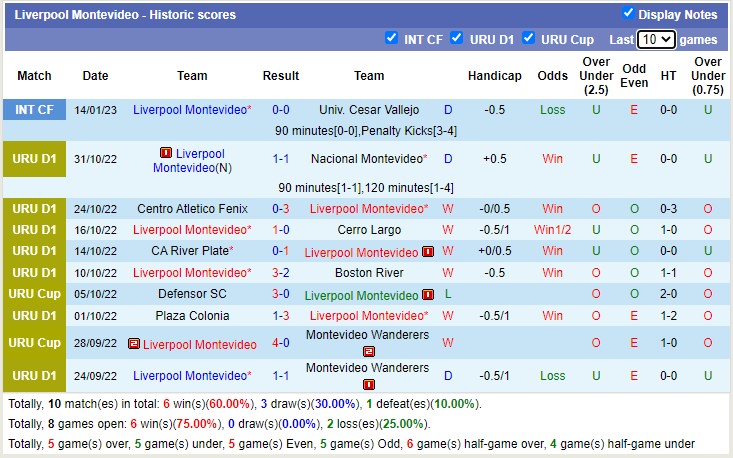Click the Win1/2 odds cell for Cerro Largo match

point(552,230)
